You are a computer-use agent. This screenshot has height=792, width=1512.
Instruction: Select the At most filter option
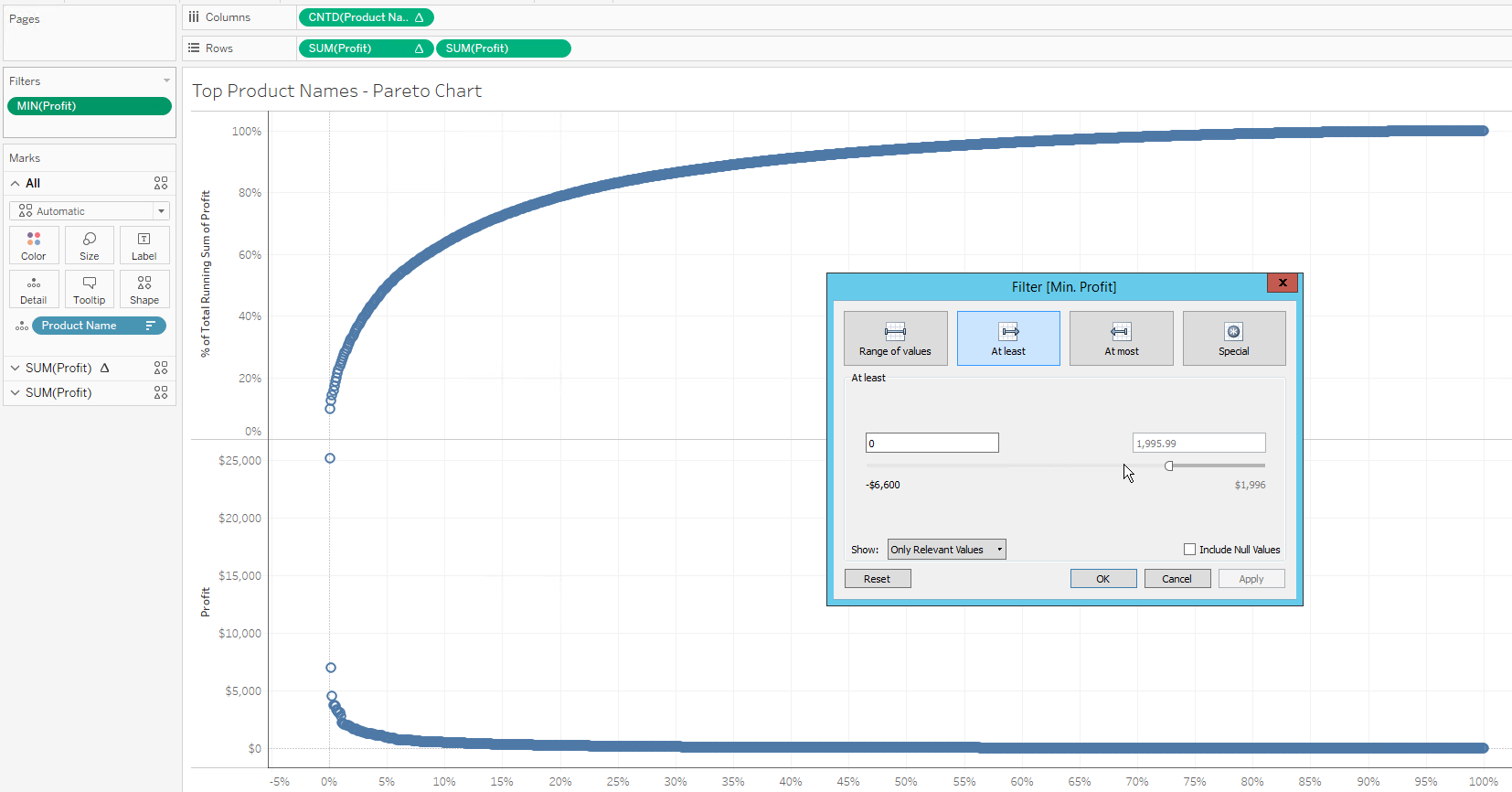pyautogui.click(x=1122, y=338)
